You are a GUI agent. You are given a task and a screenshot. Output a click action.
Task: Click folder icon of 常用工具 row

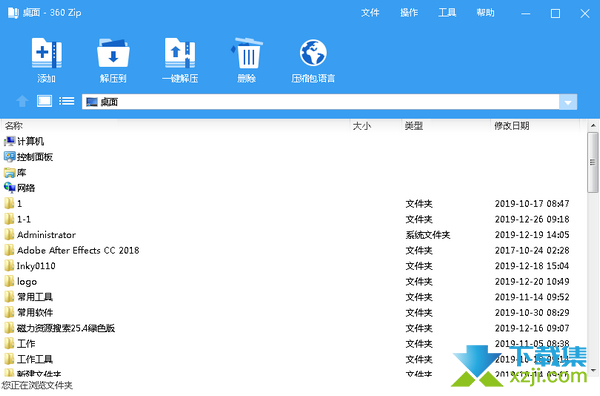(x=9, y=297)
